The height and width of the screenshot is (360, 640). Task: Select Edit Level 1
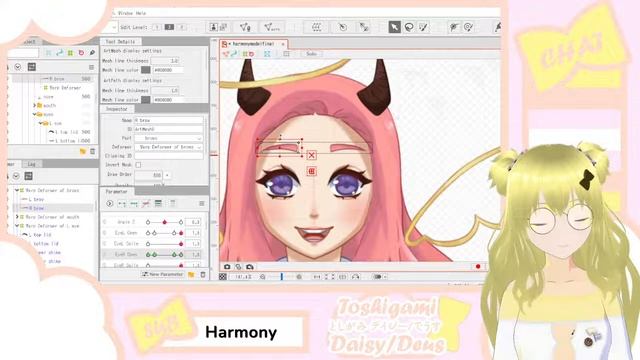(157, 27)
